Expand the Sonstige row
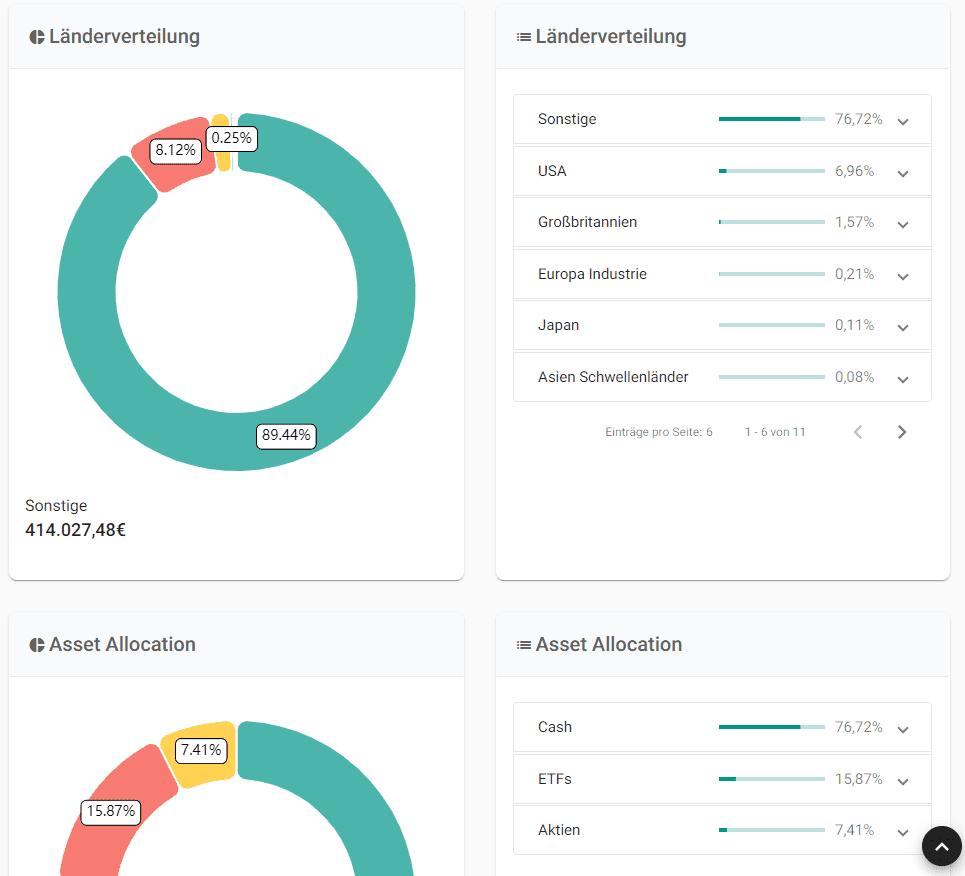The image size is (965, 876). tap(903, 121)
